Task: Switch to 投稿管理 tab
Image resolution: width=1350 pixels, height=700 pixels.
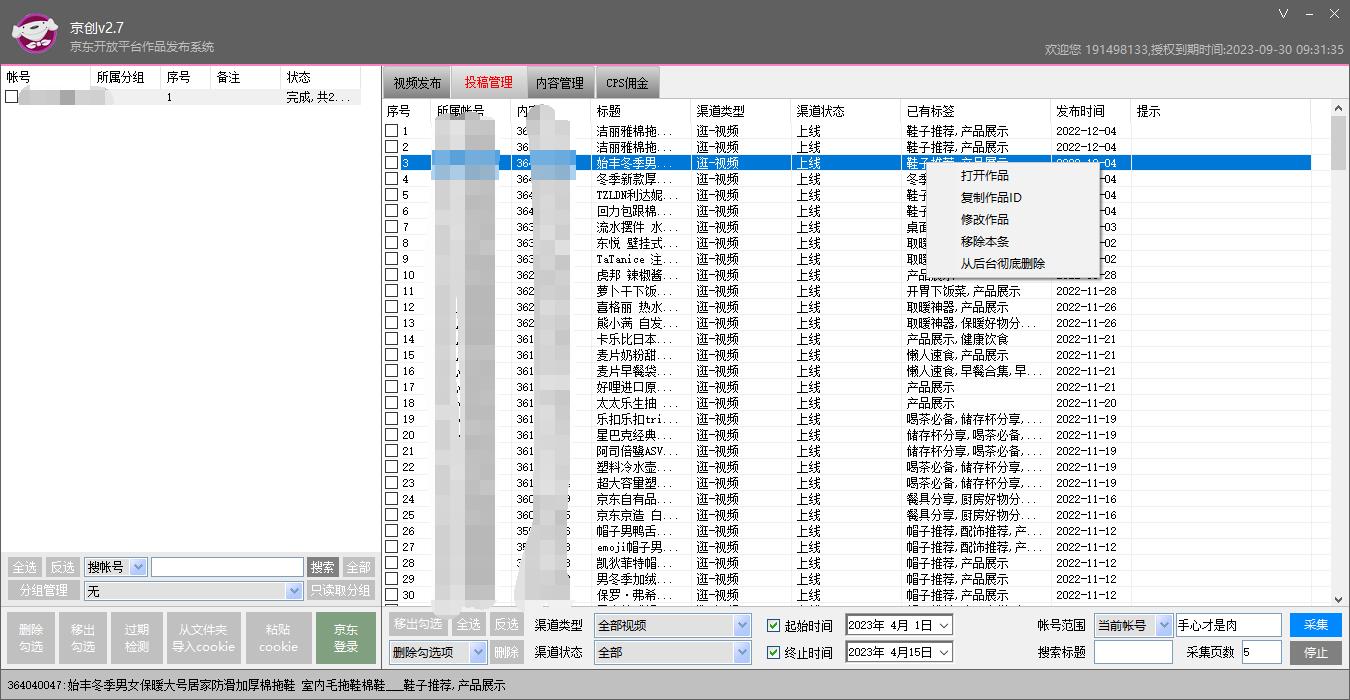Action: coord(488,83)
